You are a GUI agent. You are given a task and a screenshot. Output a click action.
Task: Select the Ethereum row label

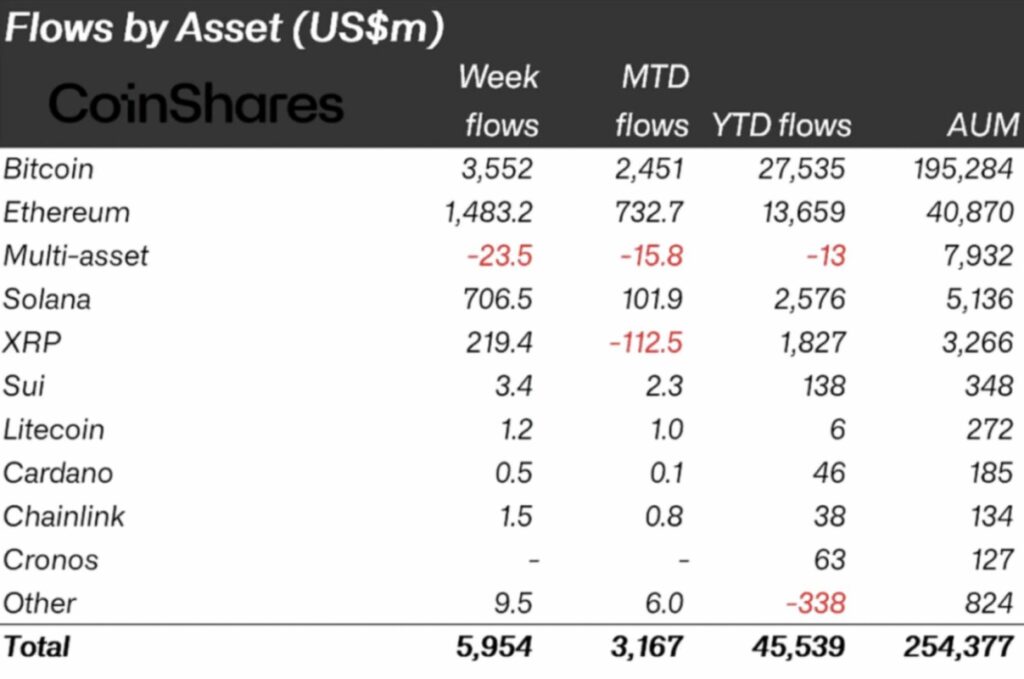(x=66, y=212)
